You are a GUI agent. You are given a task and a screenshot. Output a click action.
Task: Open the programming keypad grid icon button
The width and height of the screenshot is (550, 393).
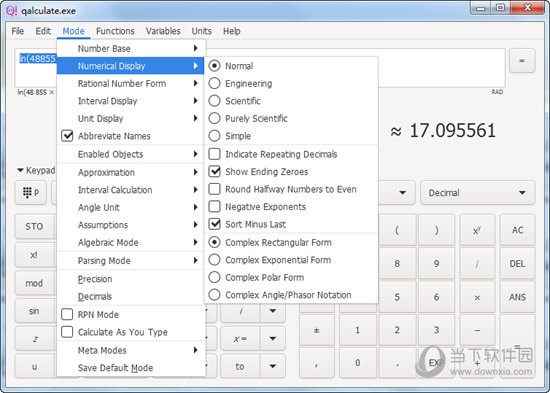coord(31,192)
